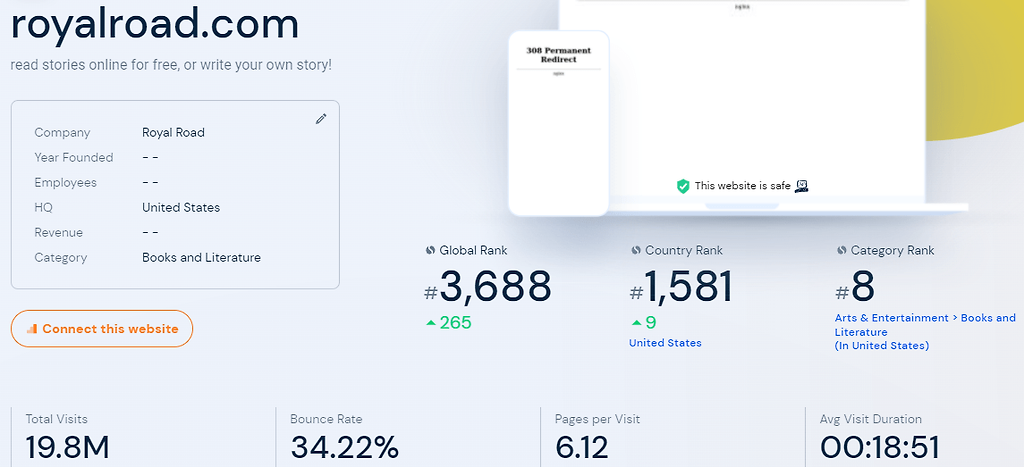Image resolution: width=1024 pixels, height=467 pixels.
Task: Click the HQ value 'United States'
Action: [x=181, y=208]
